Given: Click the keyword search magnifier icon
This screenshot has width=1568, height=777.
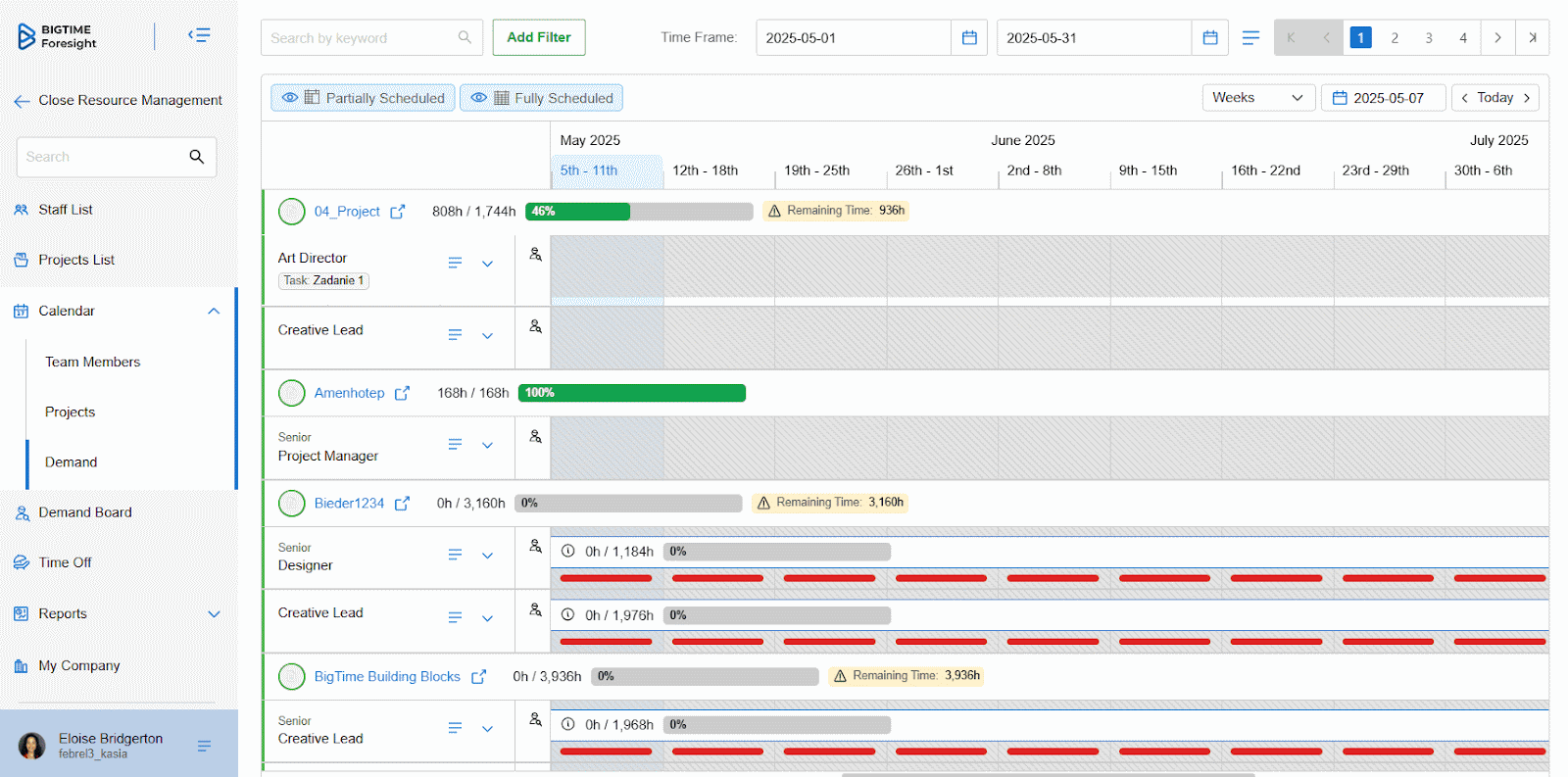Looking at the screenshot, I should pos(465,37).
